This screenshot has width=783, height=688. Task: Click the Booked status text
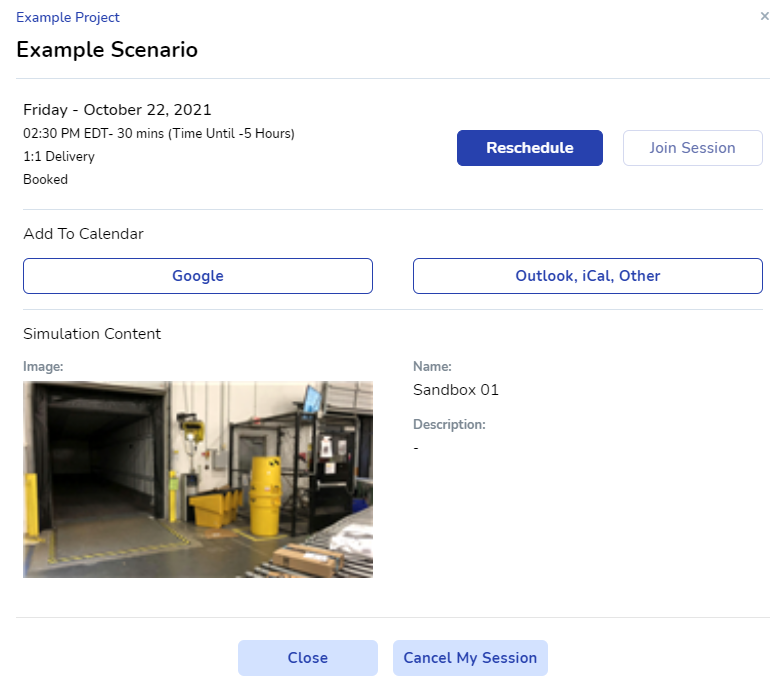pos(46,180)
